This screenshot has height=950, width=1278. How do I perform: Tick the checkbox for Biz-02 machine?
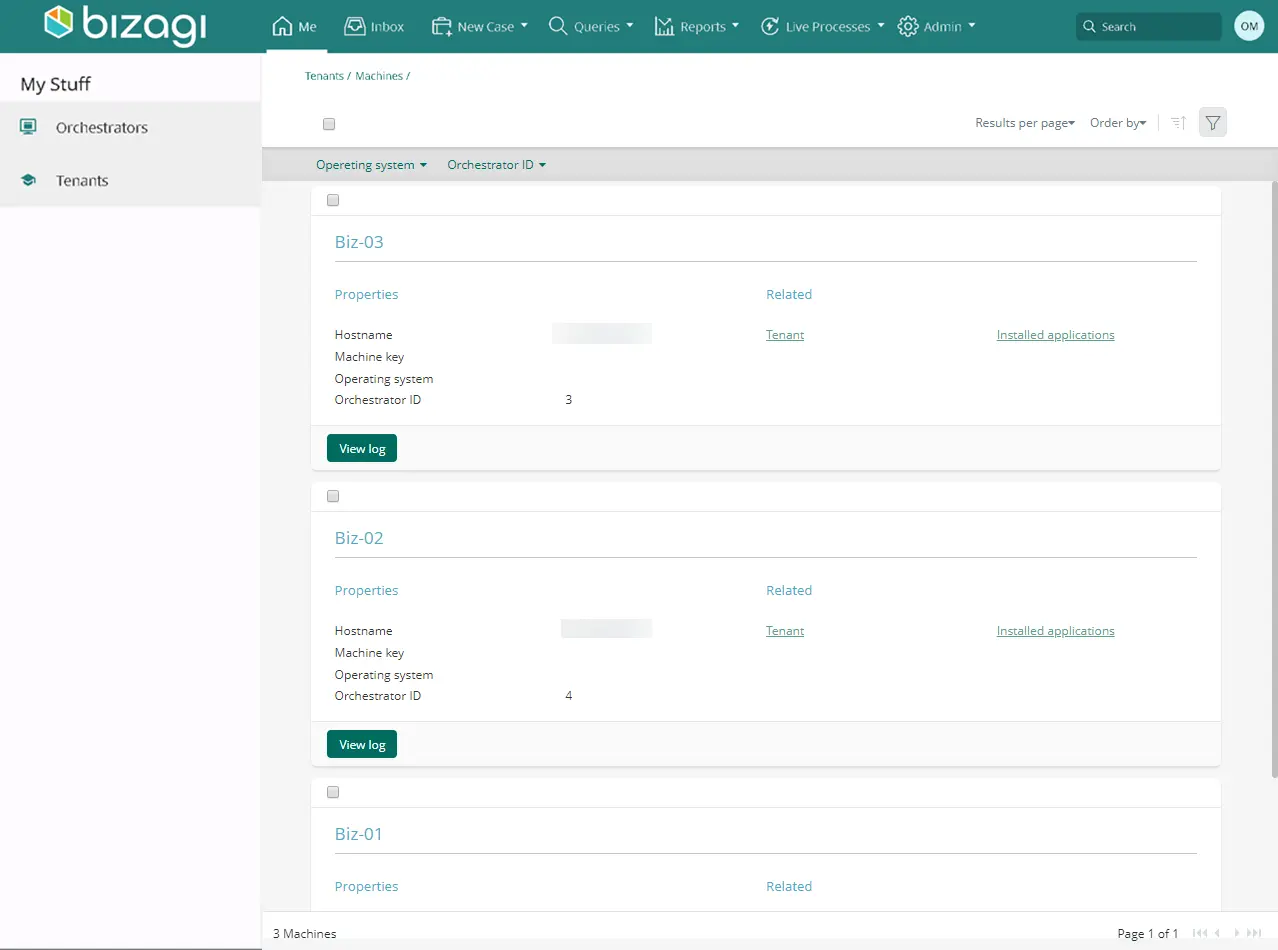click(x=333, y=496)
